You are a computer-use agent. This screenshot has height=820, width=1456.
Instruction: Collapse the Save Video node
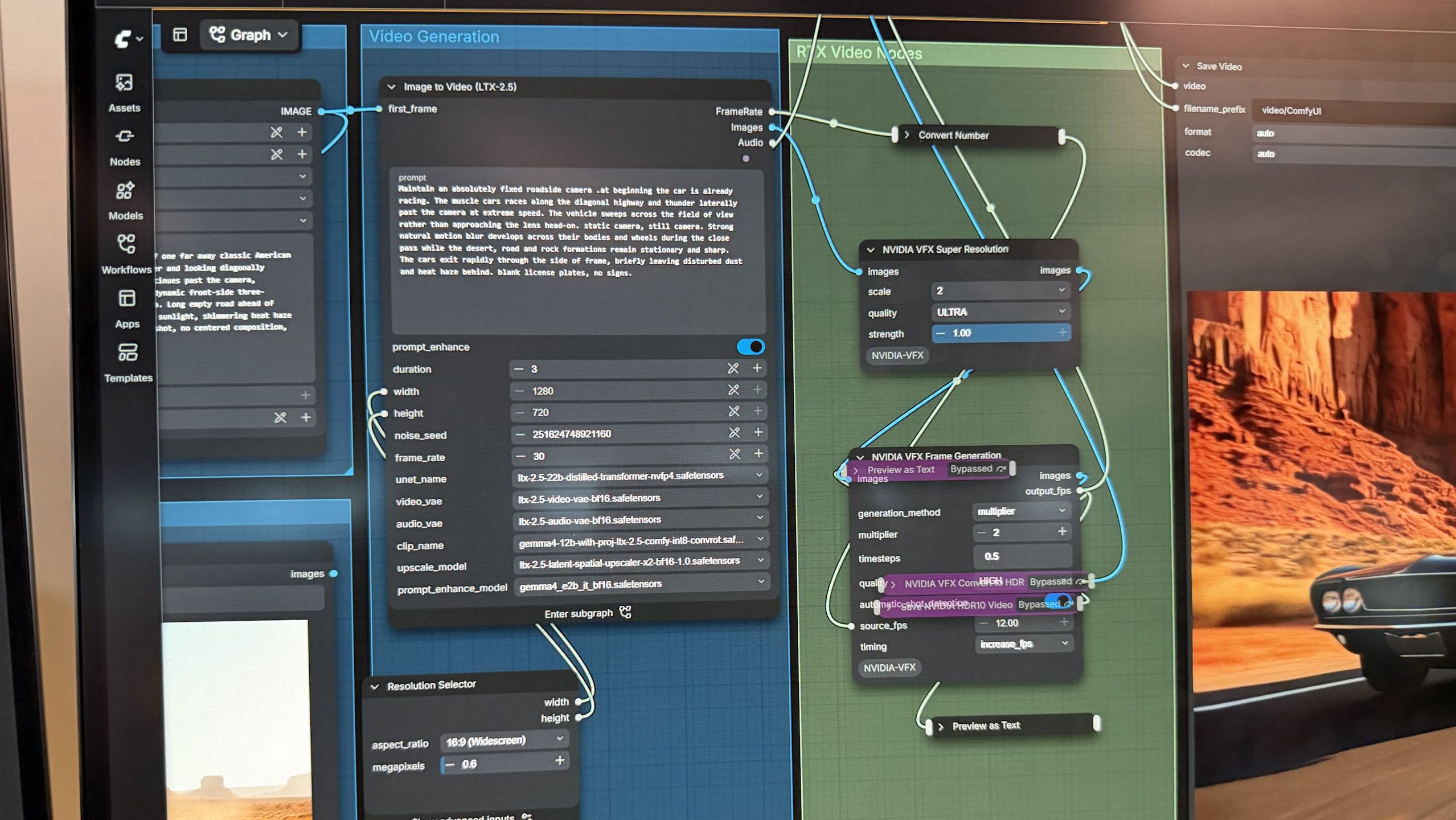coord(1186,66)
